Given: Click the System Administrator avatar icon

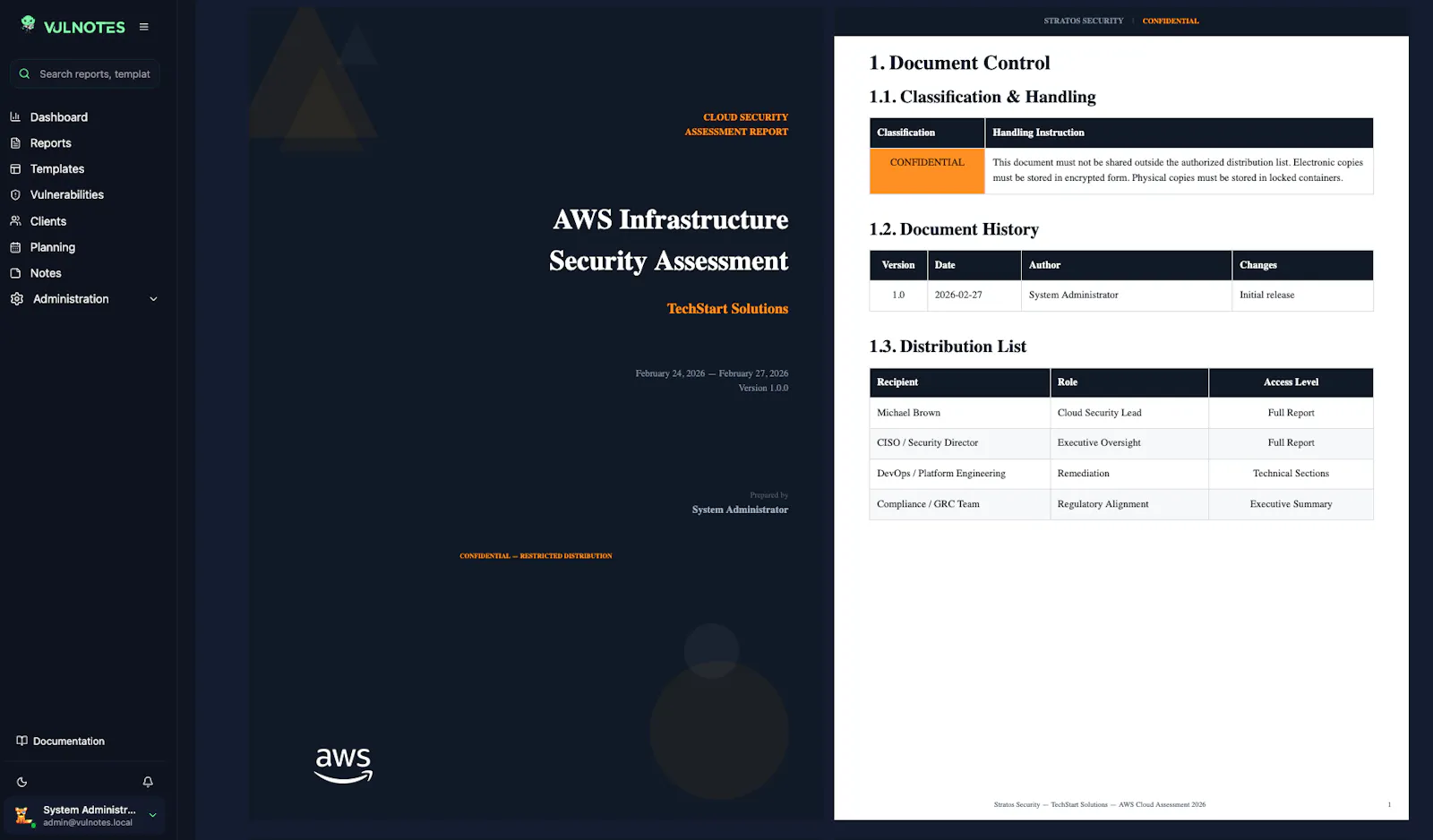Looking at the screenshot, I should tap(23, 815).
